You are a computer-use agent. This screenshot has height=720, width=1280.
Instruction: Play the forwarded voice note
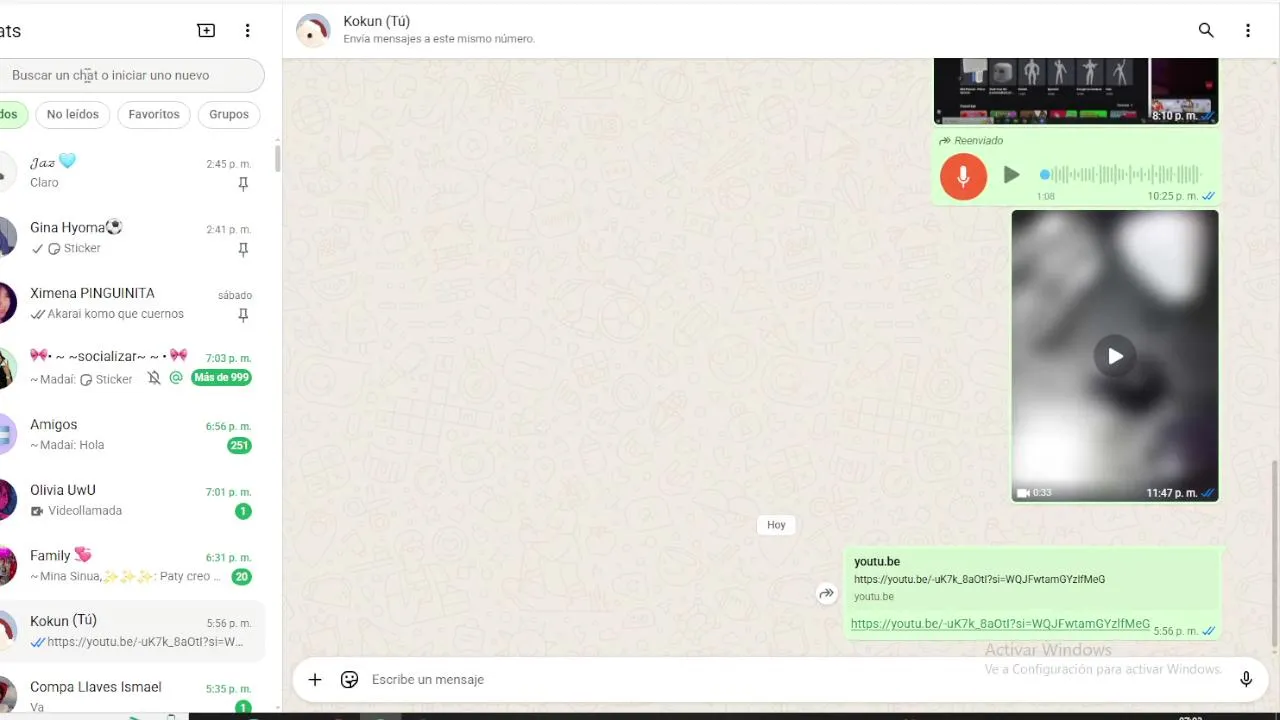click(x=1011, y=175)
